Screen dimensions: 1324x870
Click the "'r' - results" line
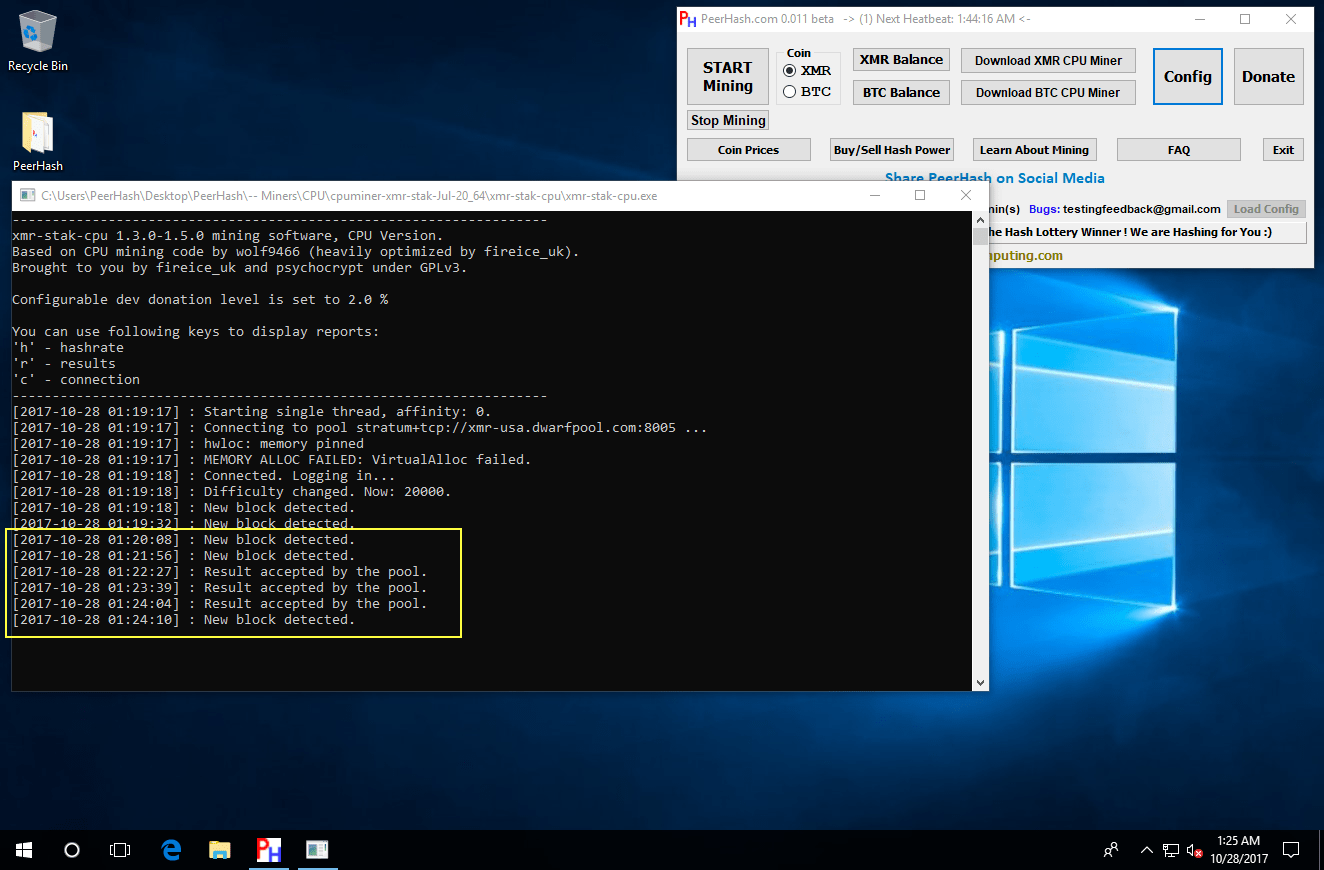[64, 363]
